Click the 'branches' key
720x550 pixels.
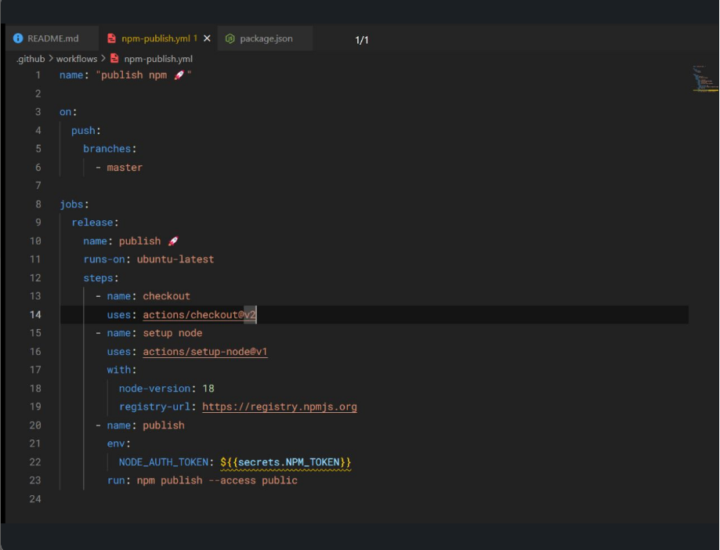(x=107, y=149)
